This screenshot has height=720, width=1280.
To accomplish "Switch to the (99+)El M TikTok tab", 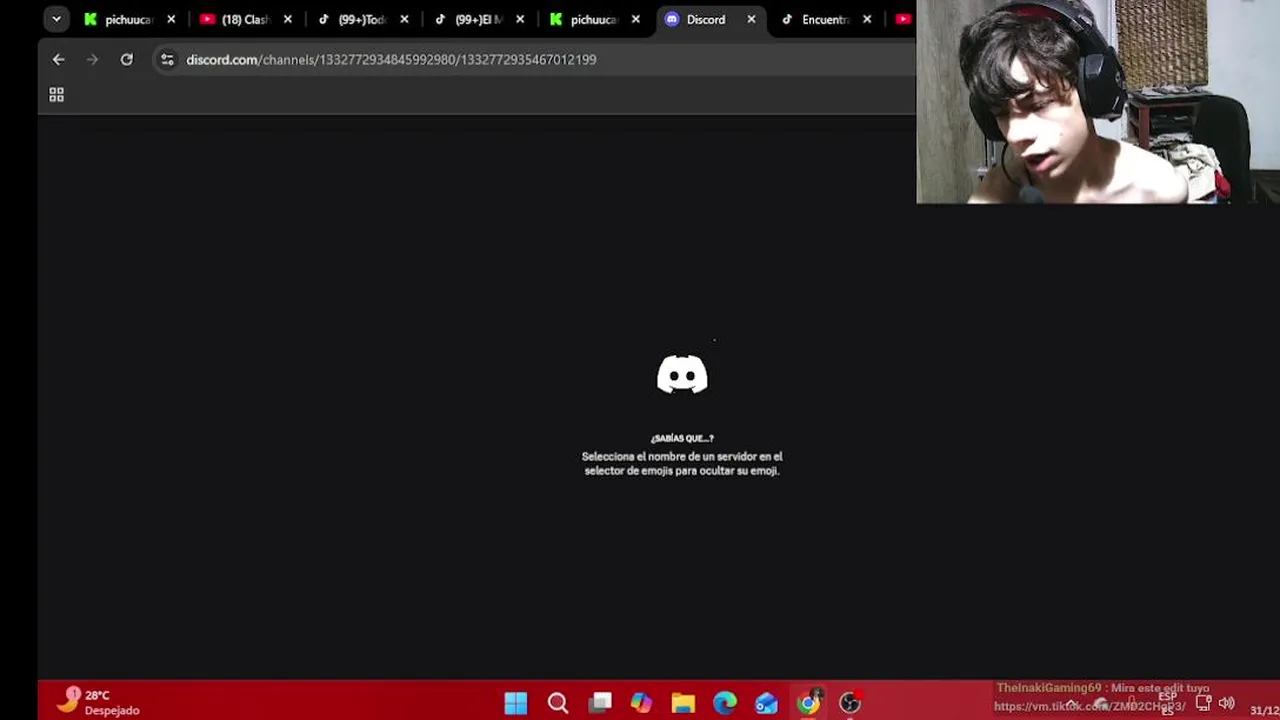I will pyautogui.click(x=478, y=19).
